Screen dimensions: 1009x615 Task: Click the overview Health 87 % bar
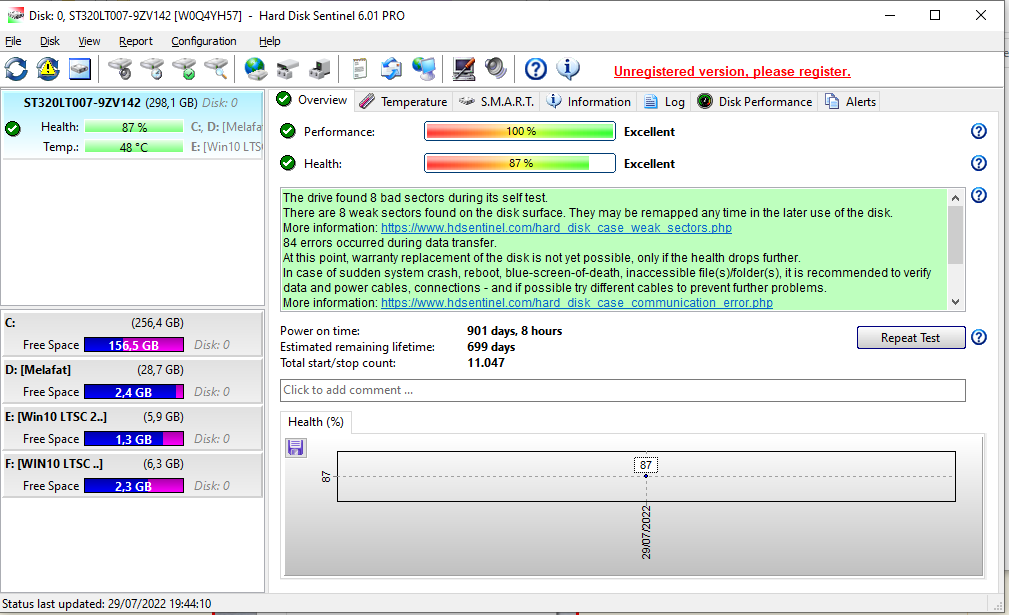point(520,163)
